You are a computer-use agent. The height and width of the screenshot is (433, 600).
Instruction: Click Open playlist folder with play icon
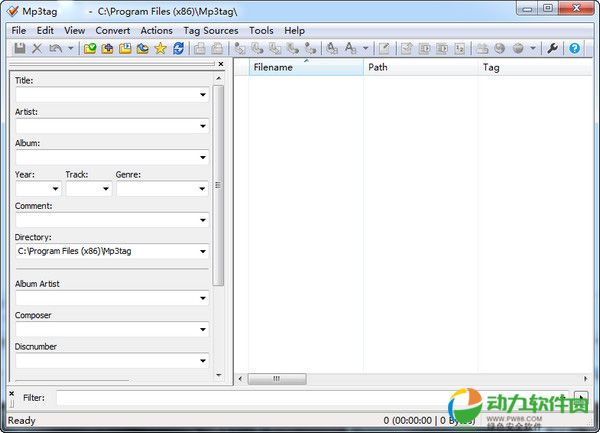coord(125,48)
